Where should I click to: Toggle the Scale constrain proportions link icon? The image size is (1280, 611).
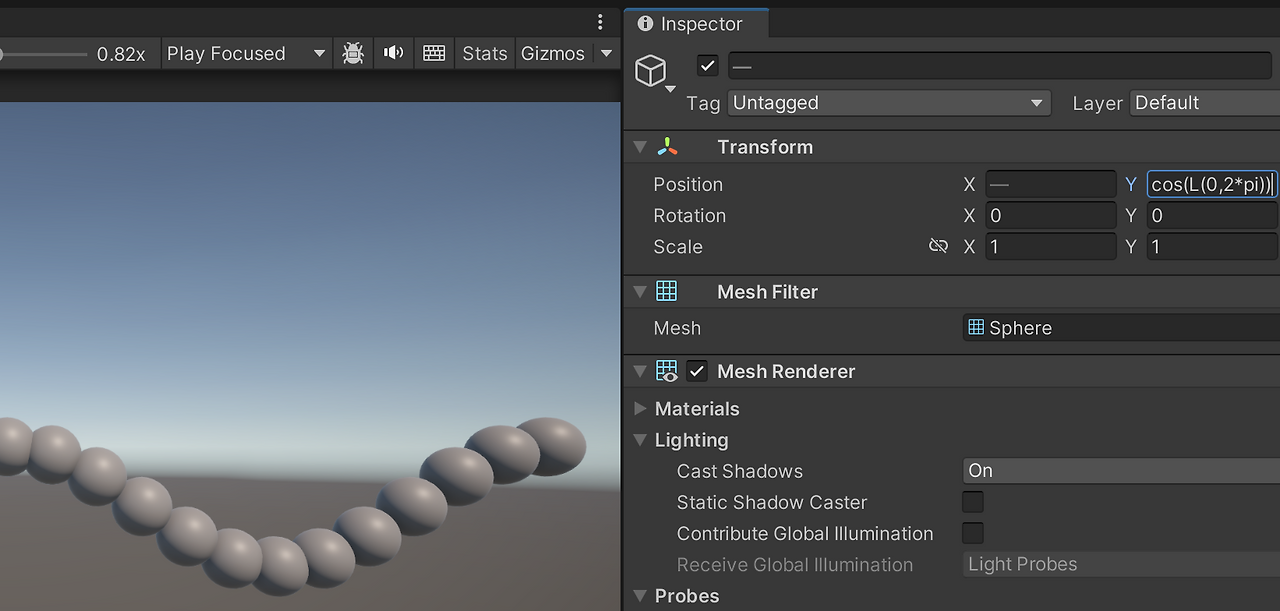938,245
